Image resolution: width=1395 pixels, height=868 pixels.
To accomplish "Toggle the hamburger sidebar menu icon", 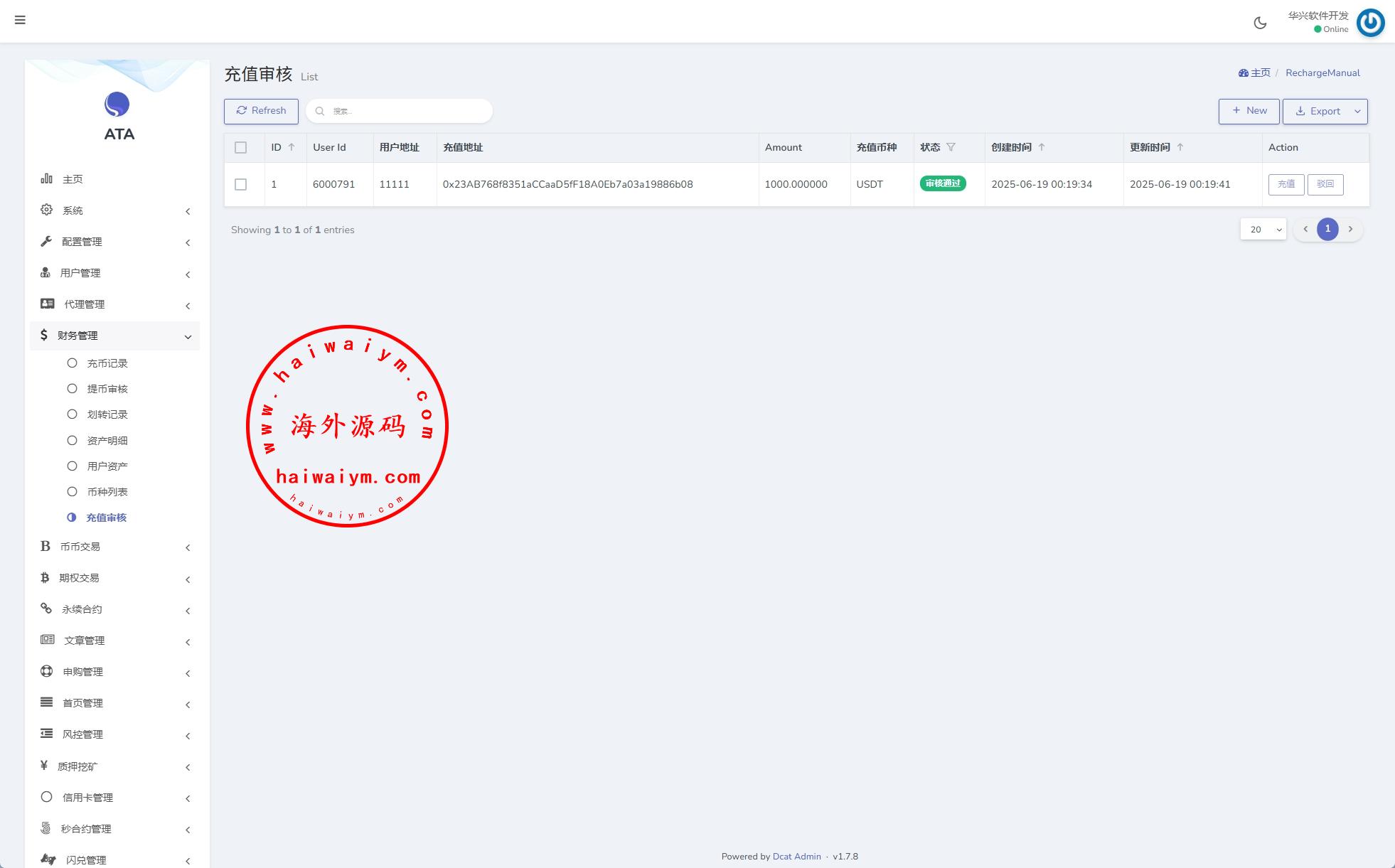I will tap(20, 20).
